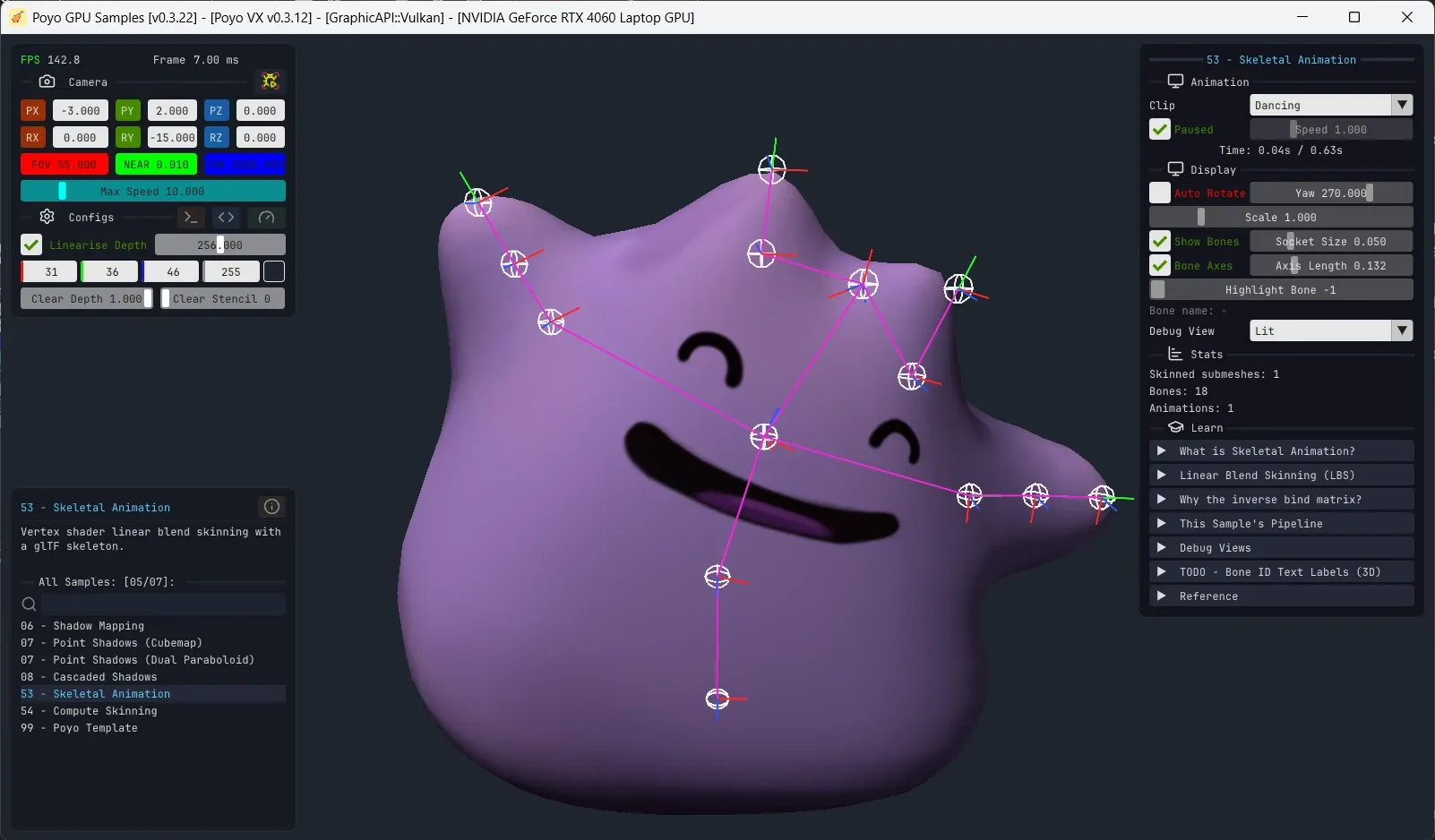Click the Display monitor icon
This screenshot has width=1435, height=840.
tap(1175, 169)
